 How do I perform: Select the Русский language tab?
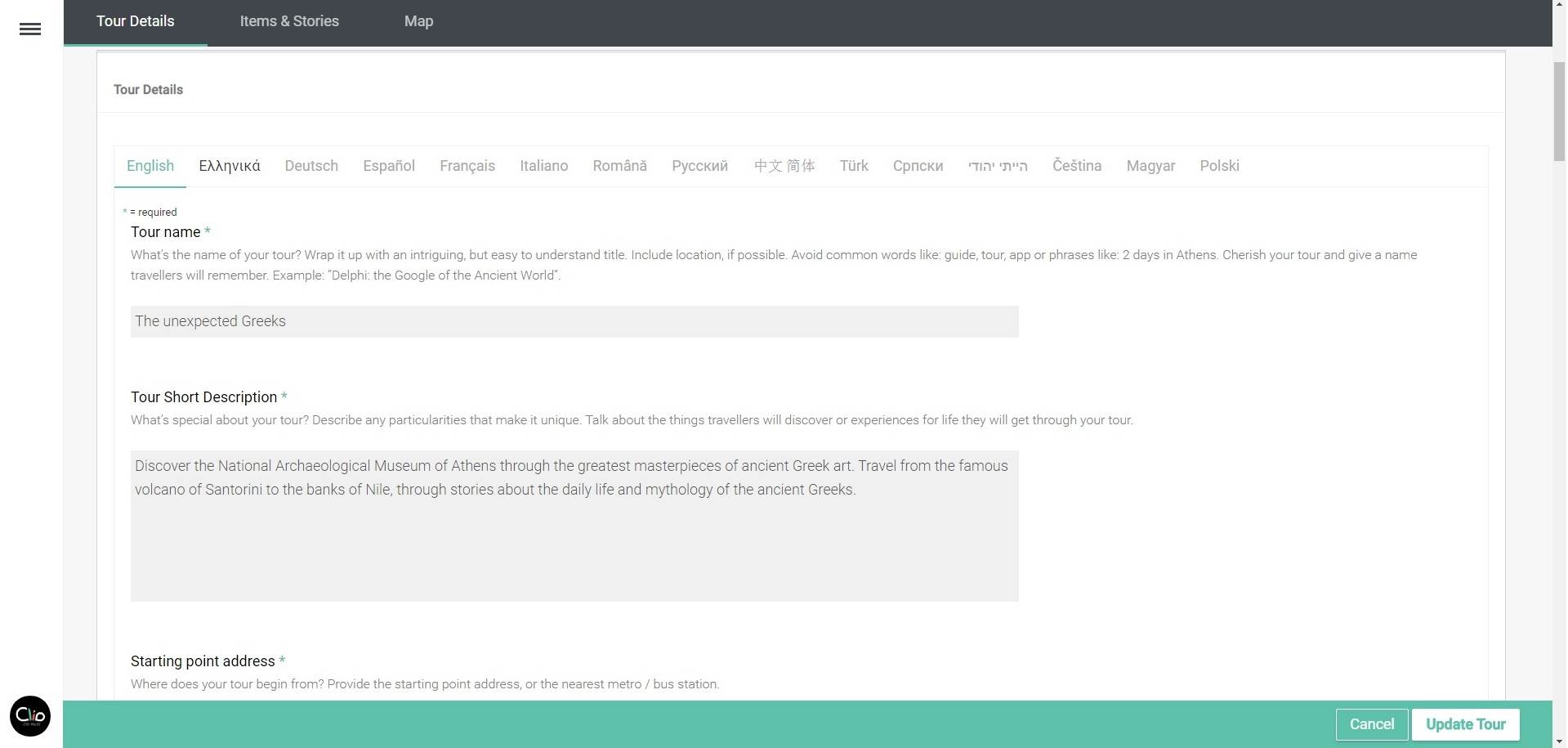[700, 166]
